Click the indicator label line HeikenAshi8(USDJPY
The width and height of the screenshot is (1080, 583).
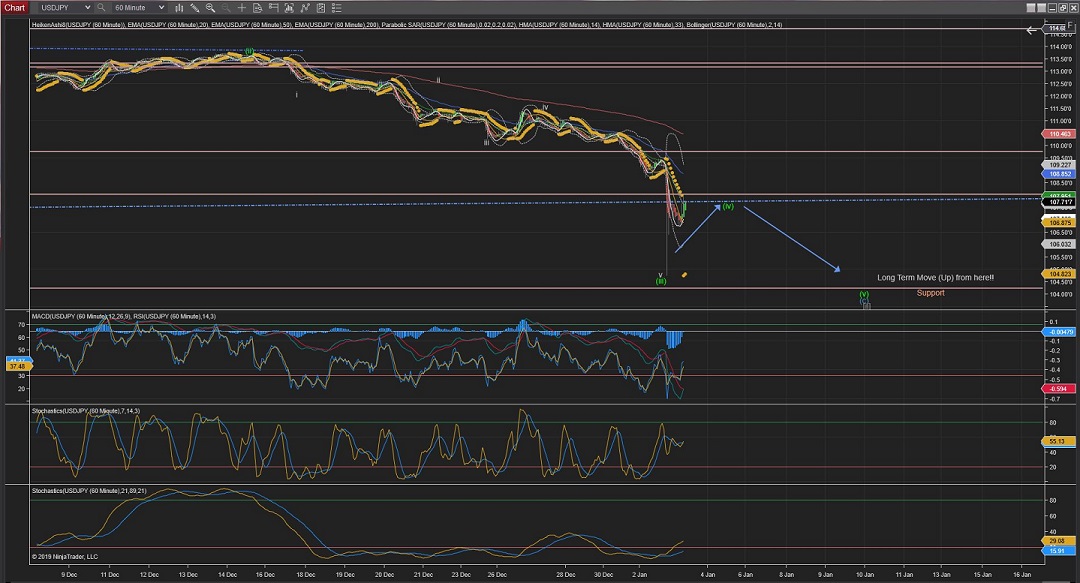(x=406, y=25)
